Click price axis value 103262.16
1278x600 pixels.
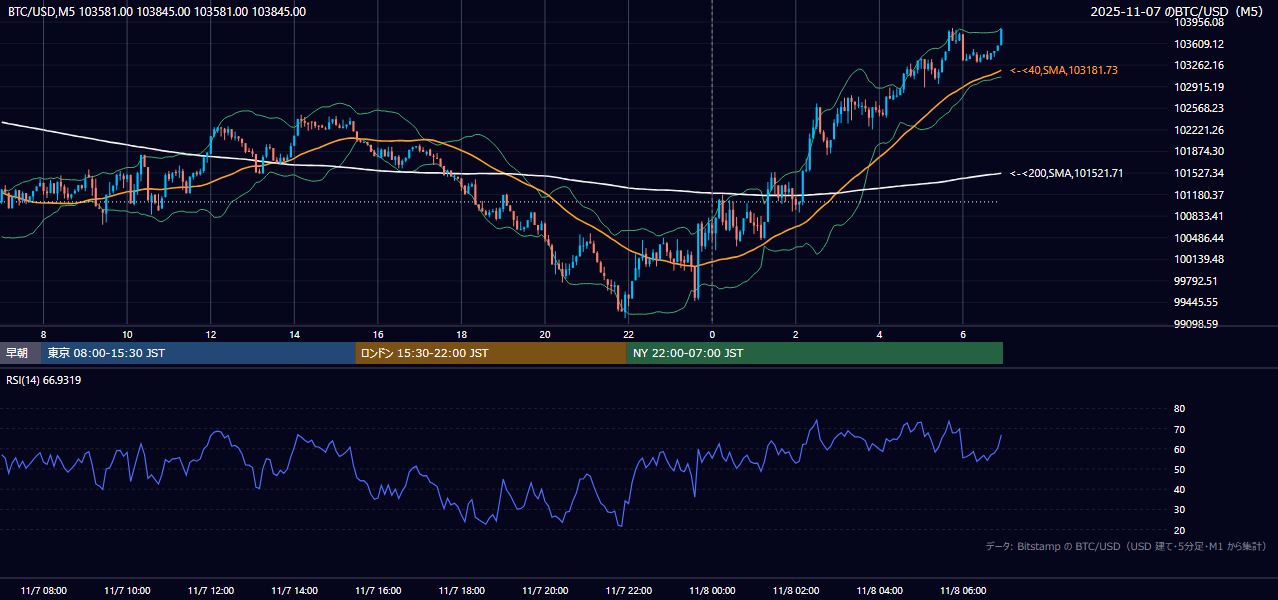[1200, 65]
